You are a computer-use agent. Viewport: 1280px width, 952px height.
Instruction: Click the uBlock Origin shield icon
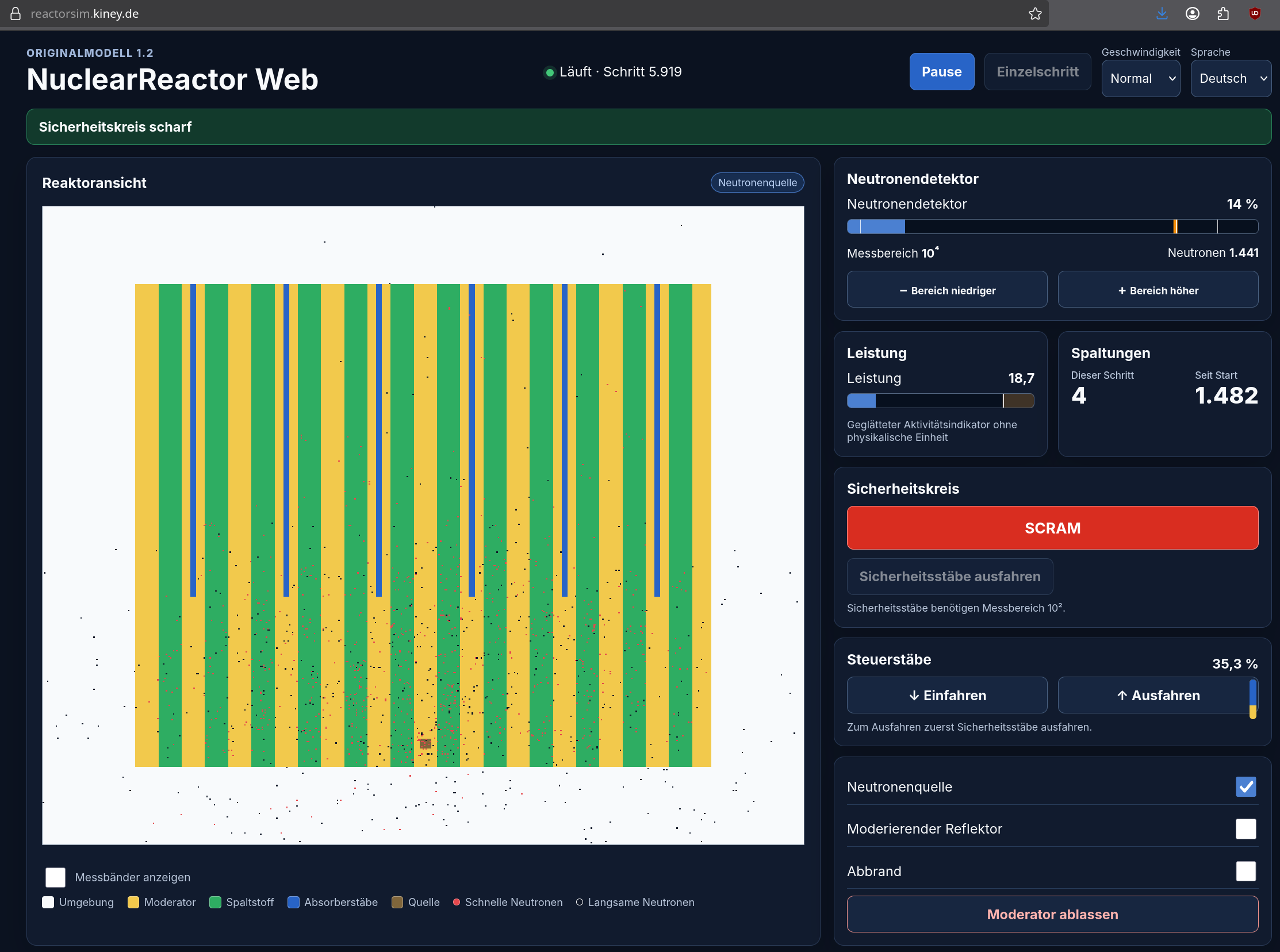point(1255,14)
